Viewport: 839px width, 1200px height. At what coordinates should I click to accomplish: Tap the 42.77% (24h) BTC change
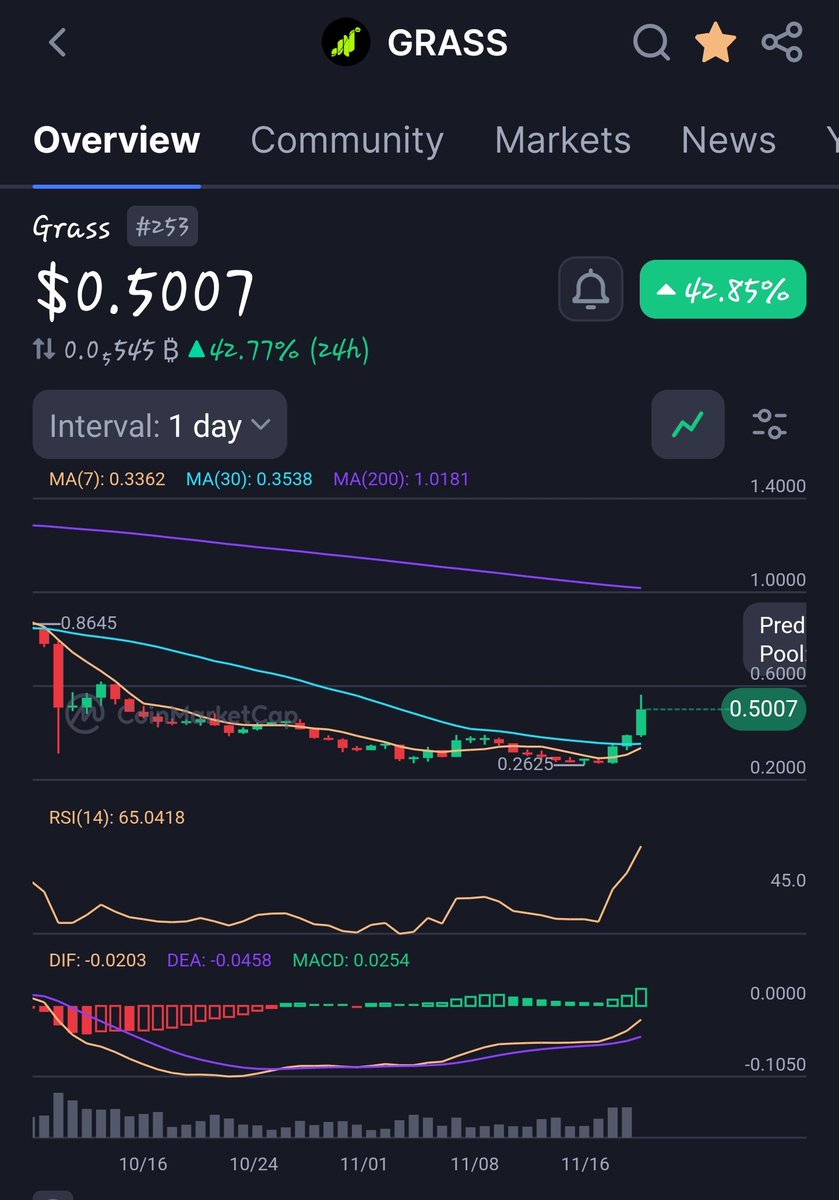tap(278, 350)
